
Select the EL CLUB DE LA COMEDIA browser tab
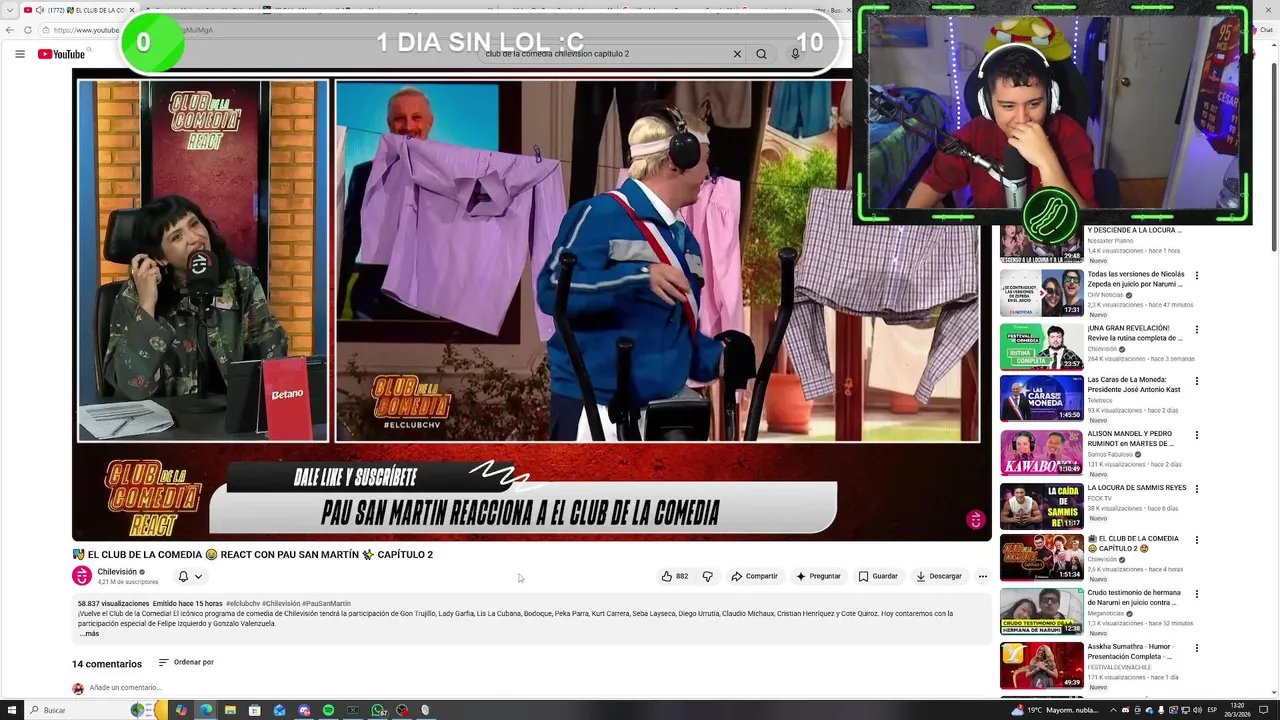[78, 10]
